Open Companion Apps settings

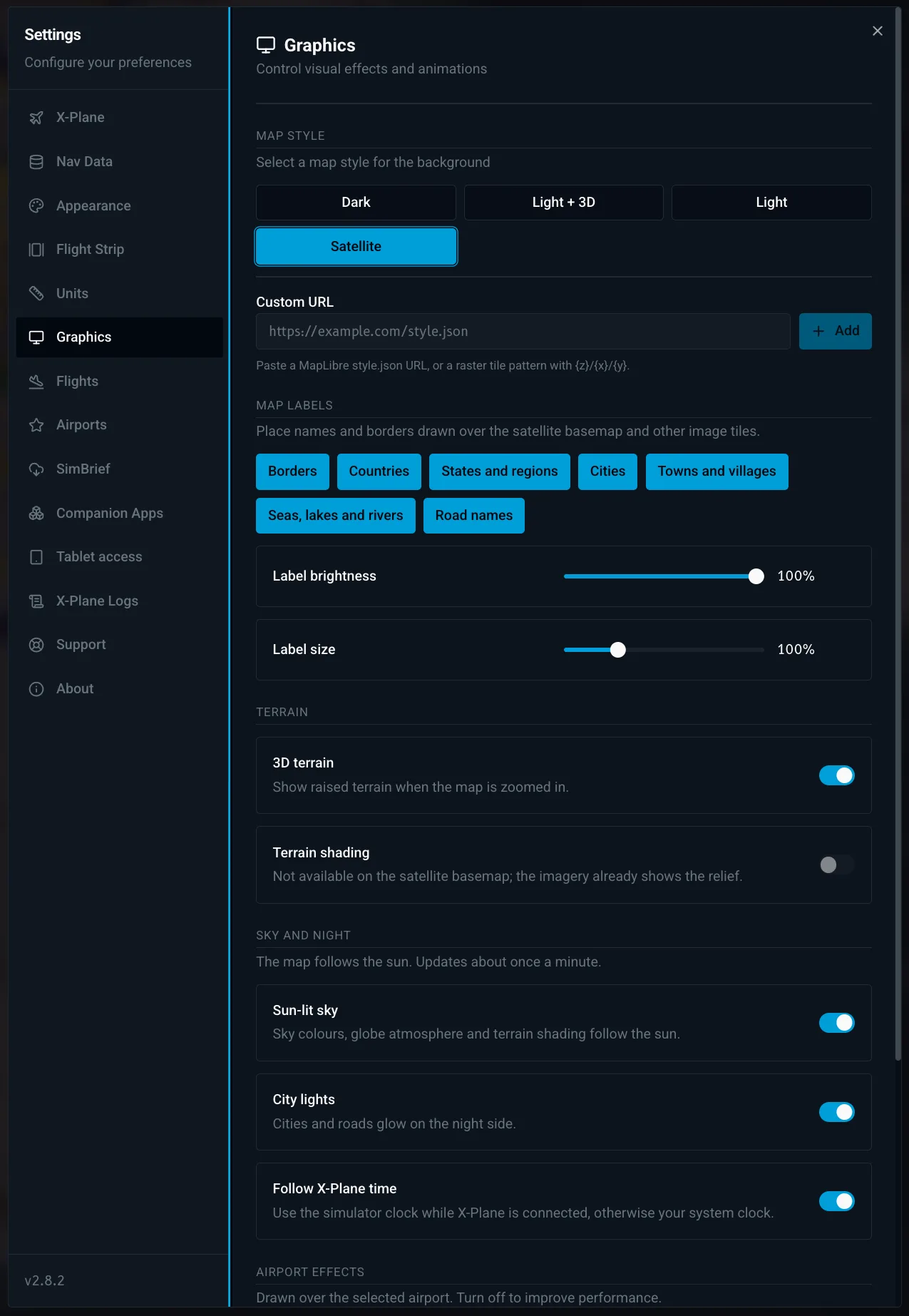click(x=120, y=514)
